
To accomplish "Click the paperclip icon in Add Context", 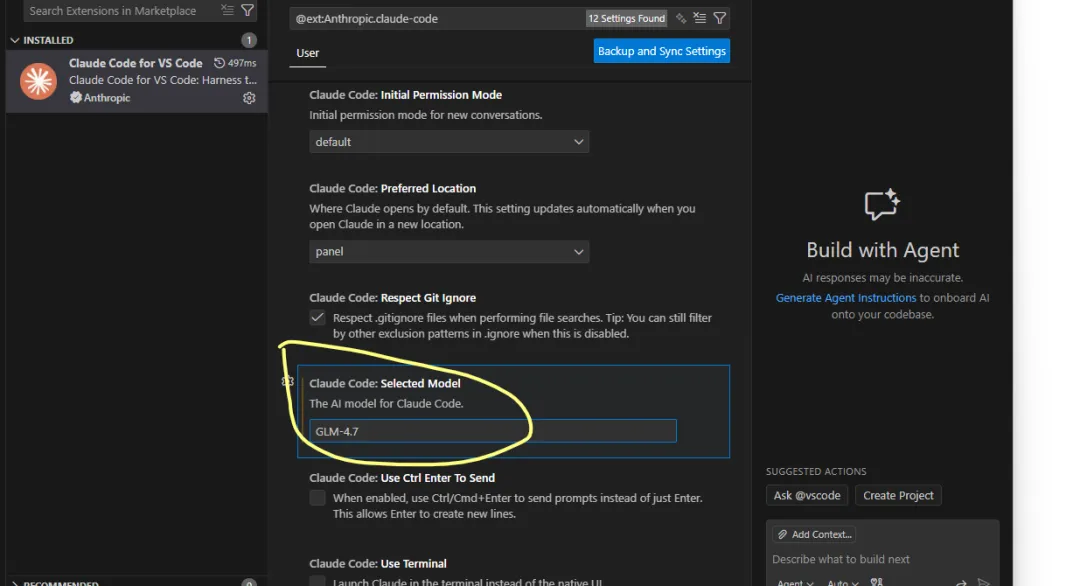I will [782, 534].
